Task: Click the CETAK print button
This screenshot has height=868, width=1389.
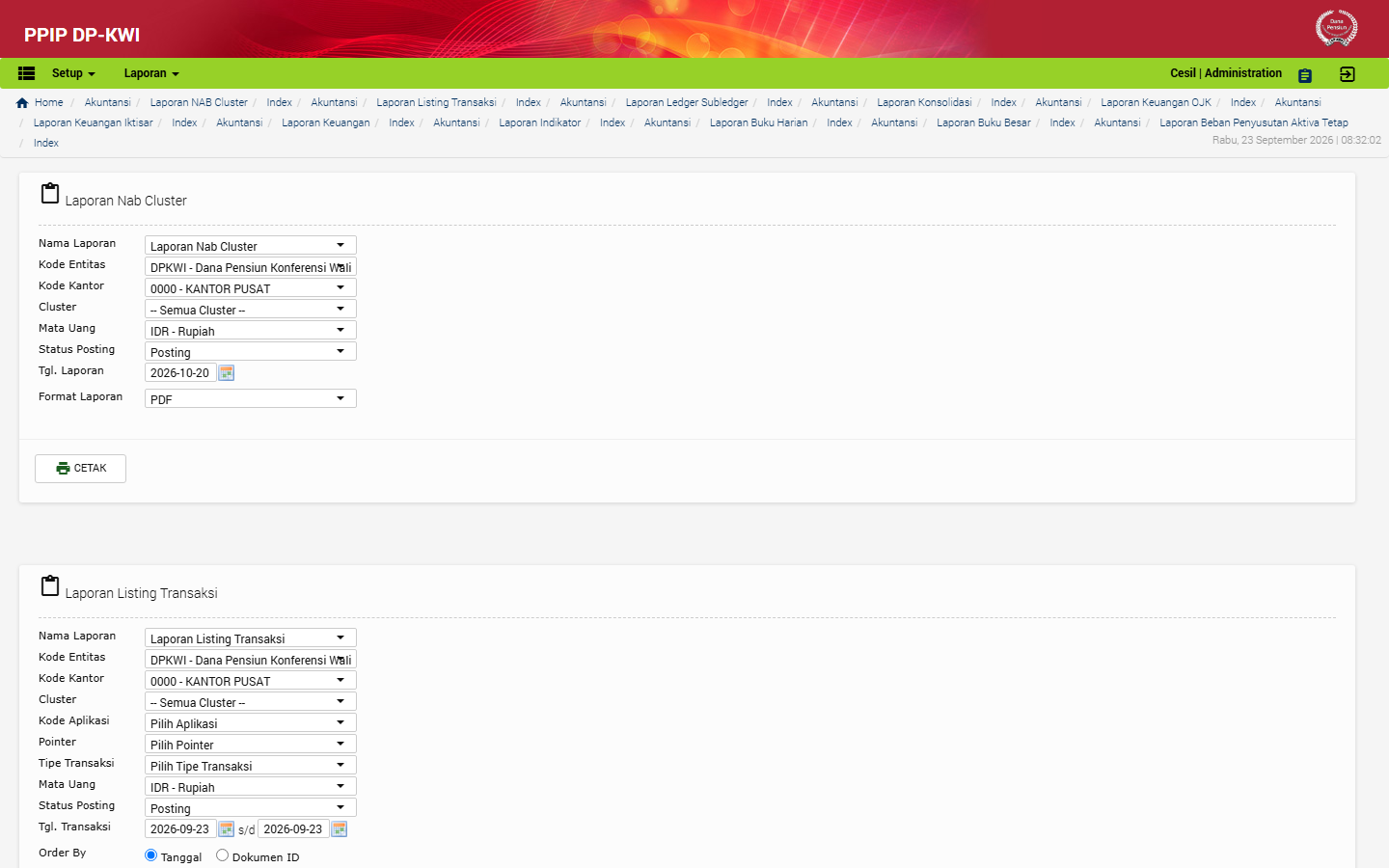Action: pyautogui.click(x=80, y=469)
